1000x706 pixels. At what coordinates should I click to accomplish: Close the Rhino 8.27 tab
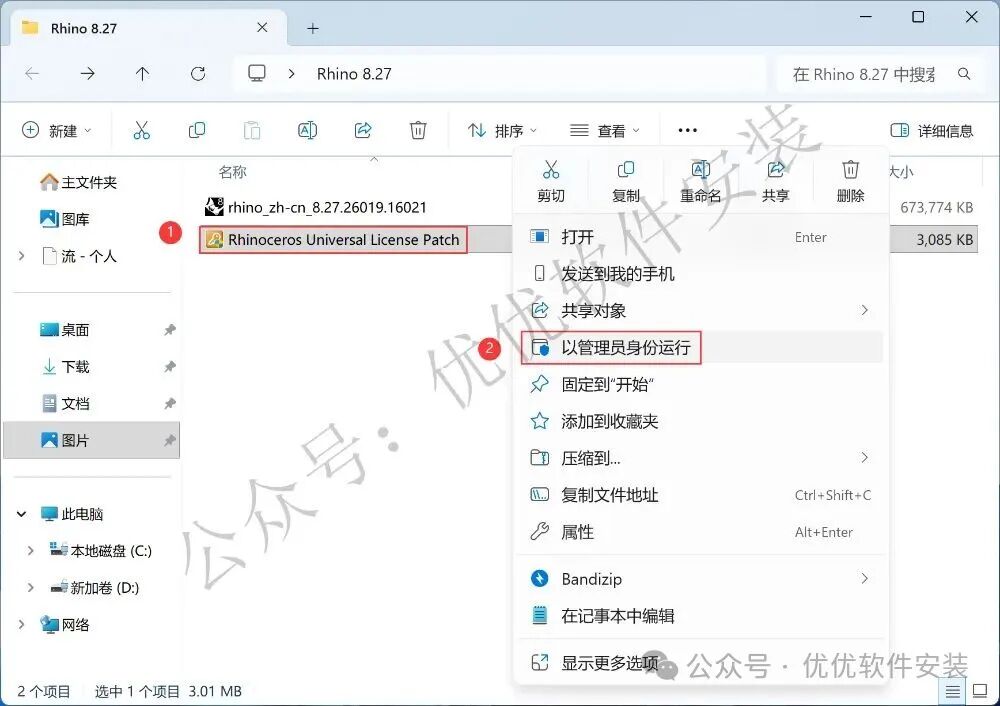[262, 27]
